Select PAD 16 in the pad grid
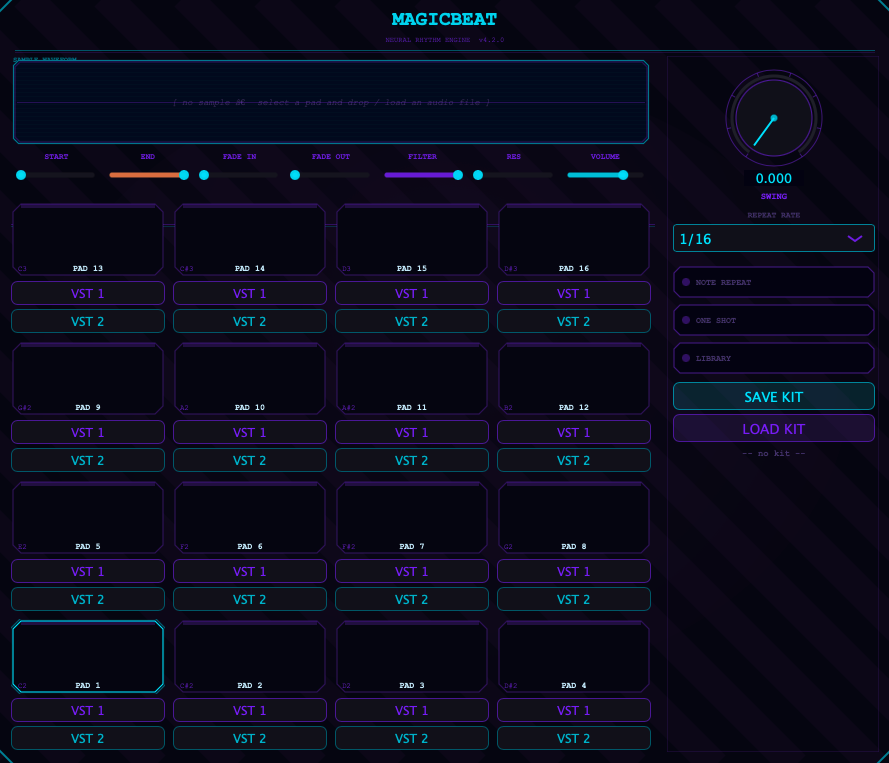Viewport: 889px width, 763px height. [573, 239]
